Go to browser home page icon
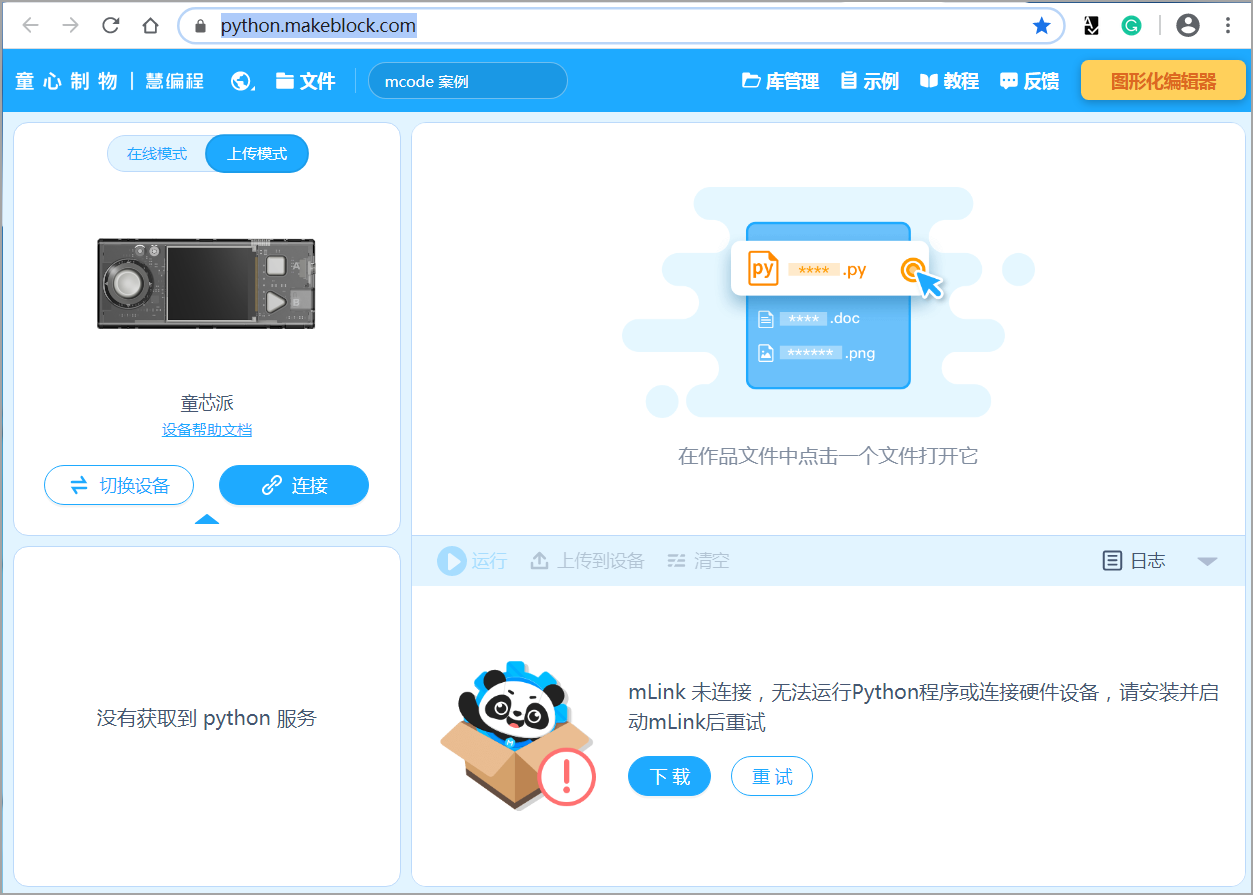The height and width of the screenshot is (895, 1253). (150, 26)
